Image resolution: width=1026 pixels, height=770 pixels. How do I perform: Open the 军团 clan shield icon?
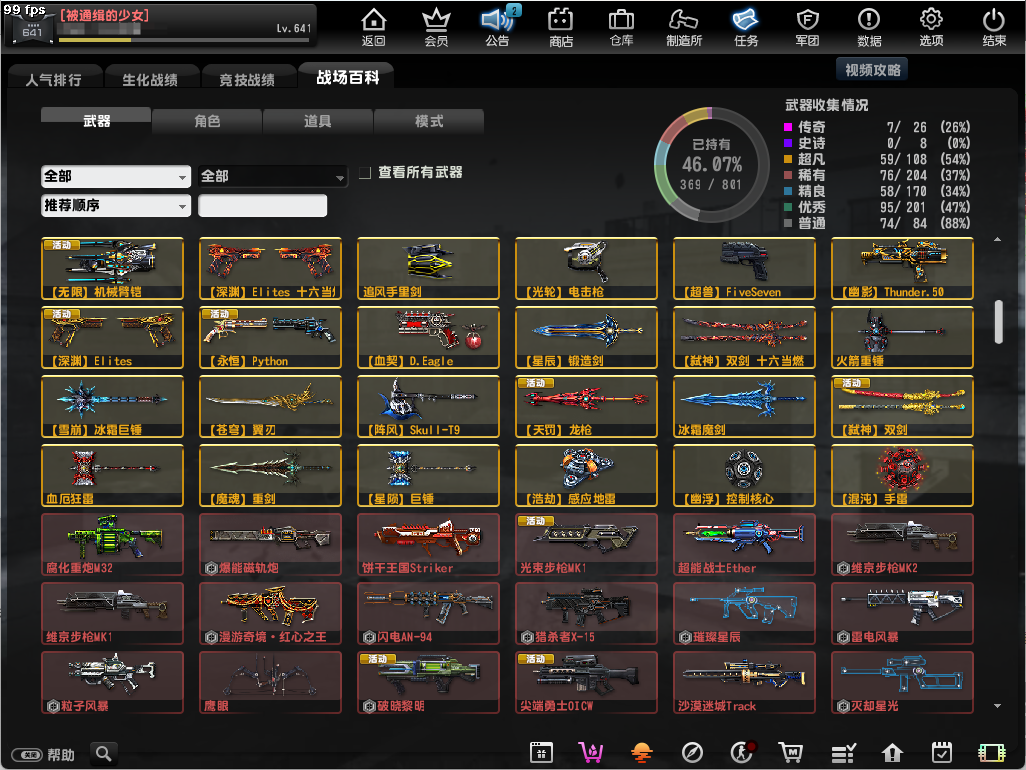pos(807,27)
